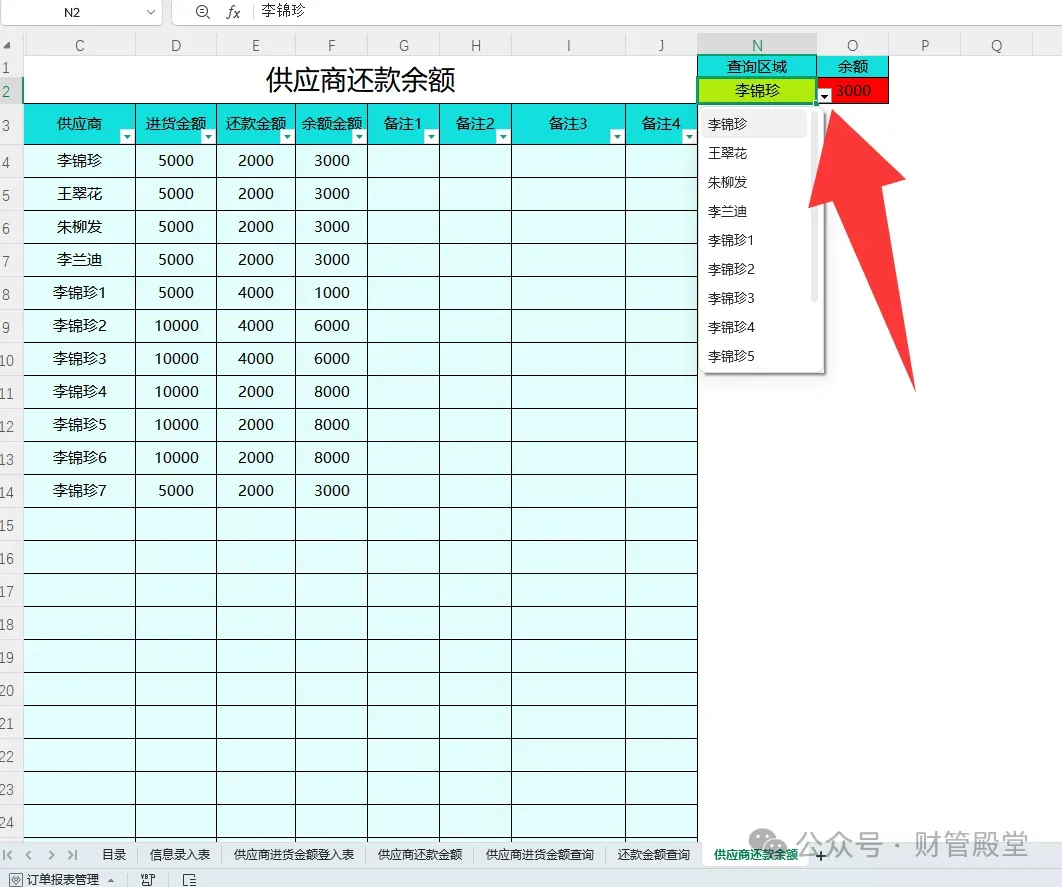This screenshot has height=887, width=1062.
Task: Click the 订单报表管理 status bar icon
Action: (x=16, y=880)
